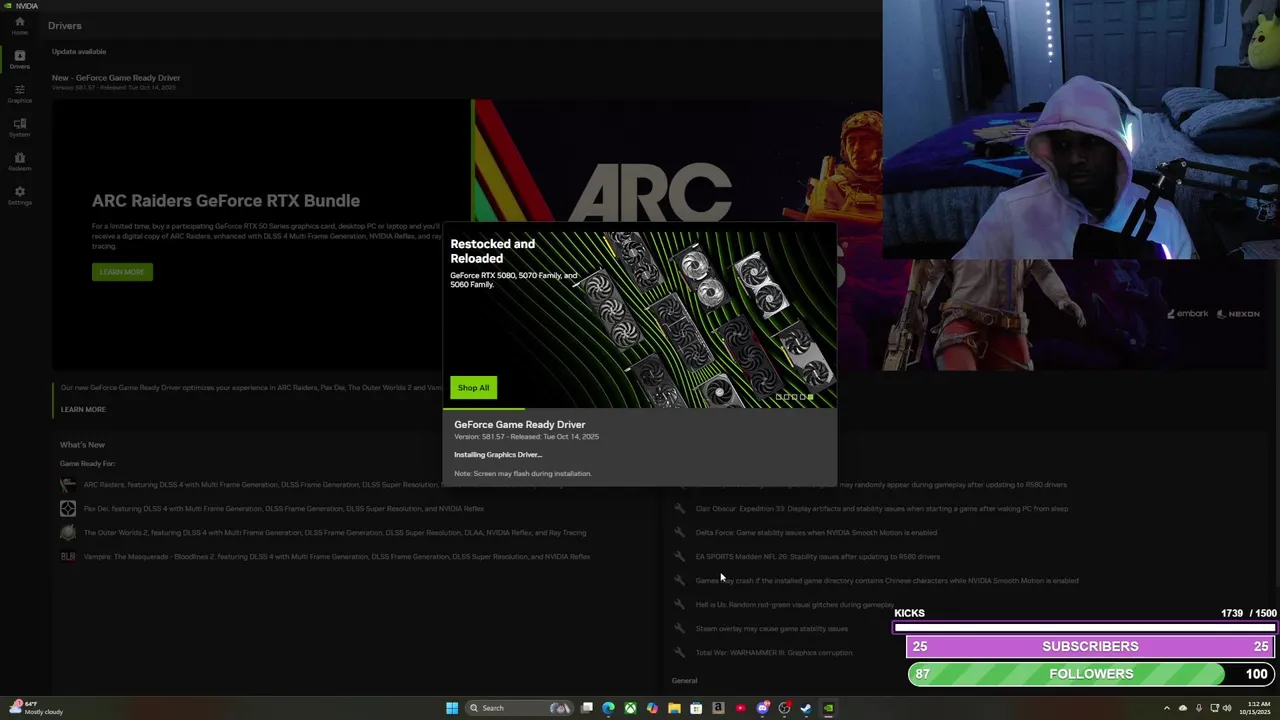The width and height of the screenshot is (1280, 720).
Task: Open Task View from taskbar
Action: point(587,708)
